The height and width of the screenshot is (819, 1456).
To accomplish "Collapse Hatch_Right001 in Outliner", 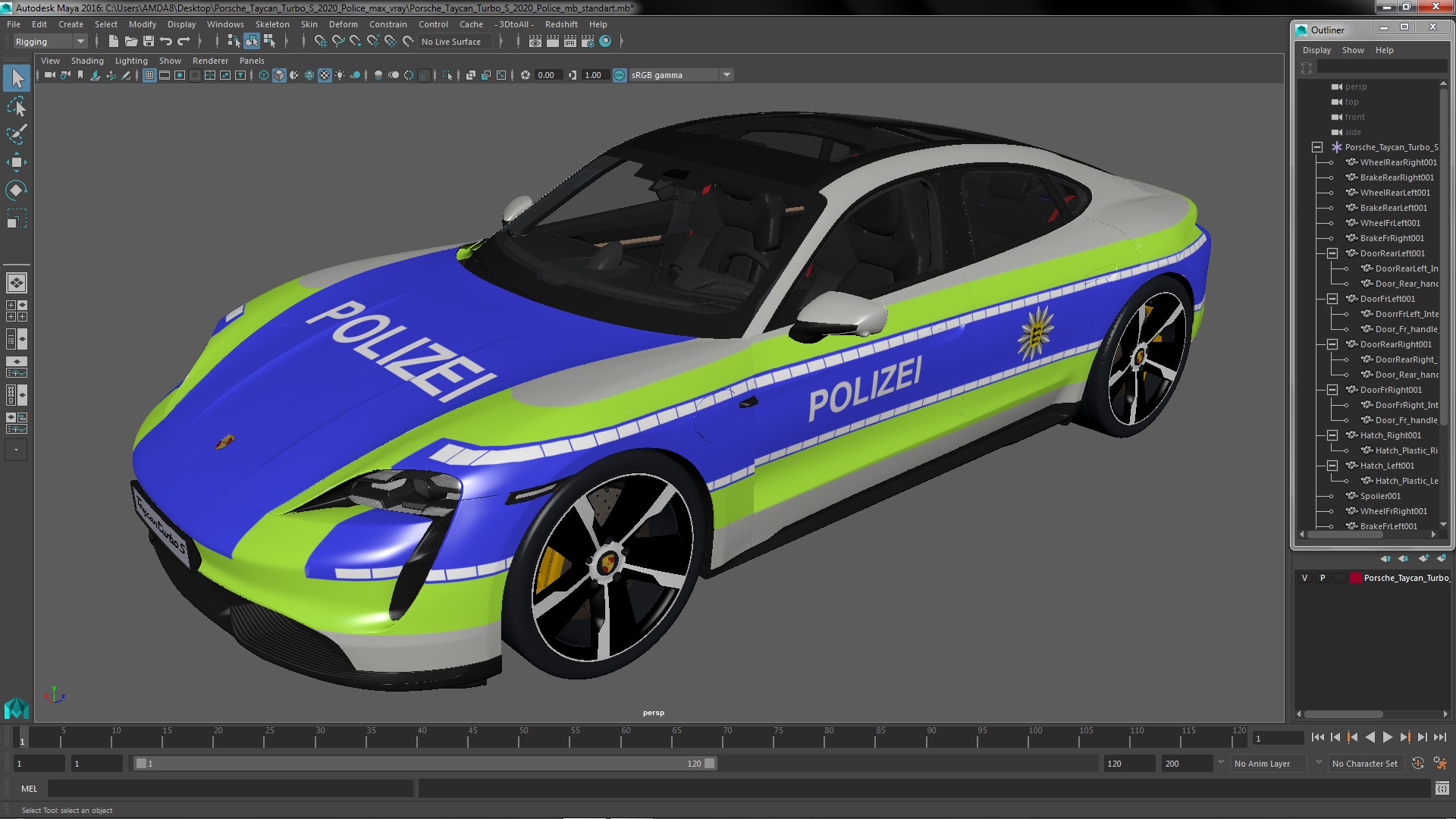I will tap(1332, 435).
